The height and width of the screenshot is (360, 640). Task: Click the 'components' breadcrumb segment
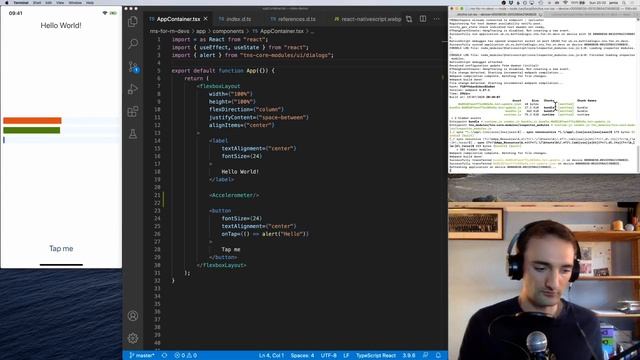click(x=228, y=31)
